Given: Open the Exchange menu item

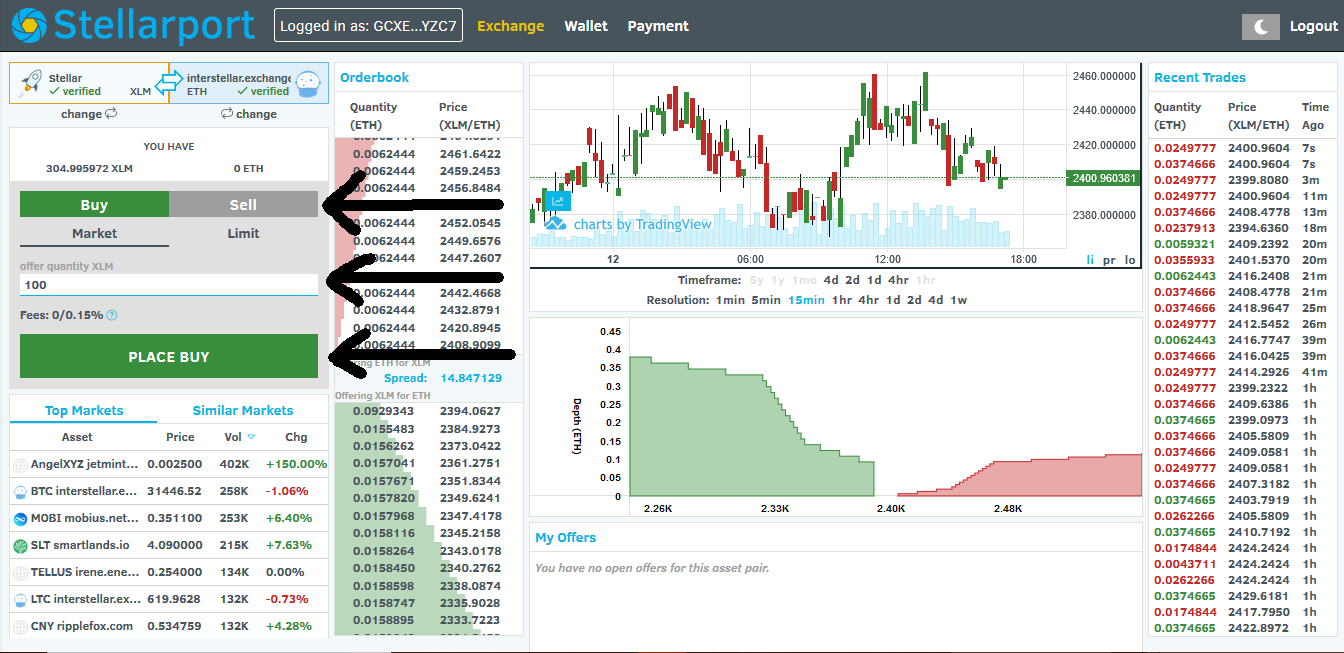Looking at the screenshot, I should 511,26.
